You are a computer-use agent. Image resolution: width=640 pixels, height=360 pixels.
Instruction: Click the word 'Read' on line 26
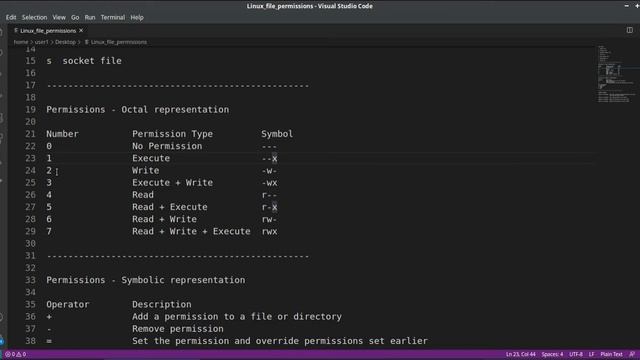point(143,195)
